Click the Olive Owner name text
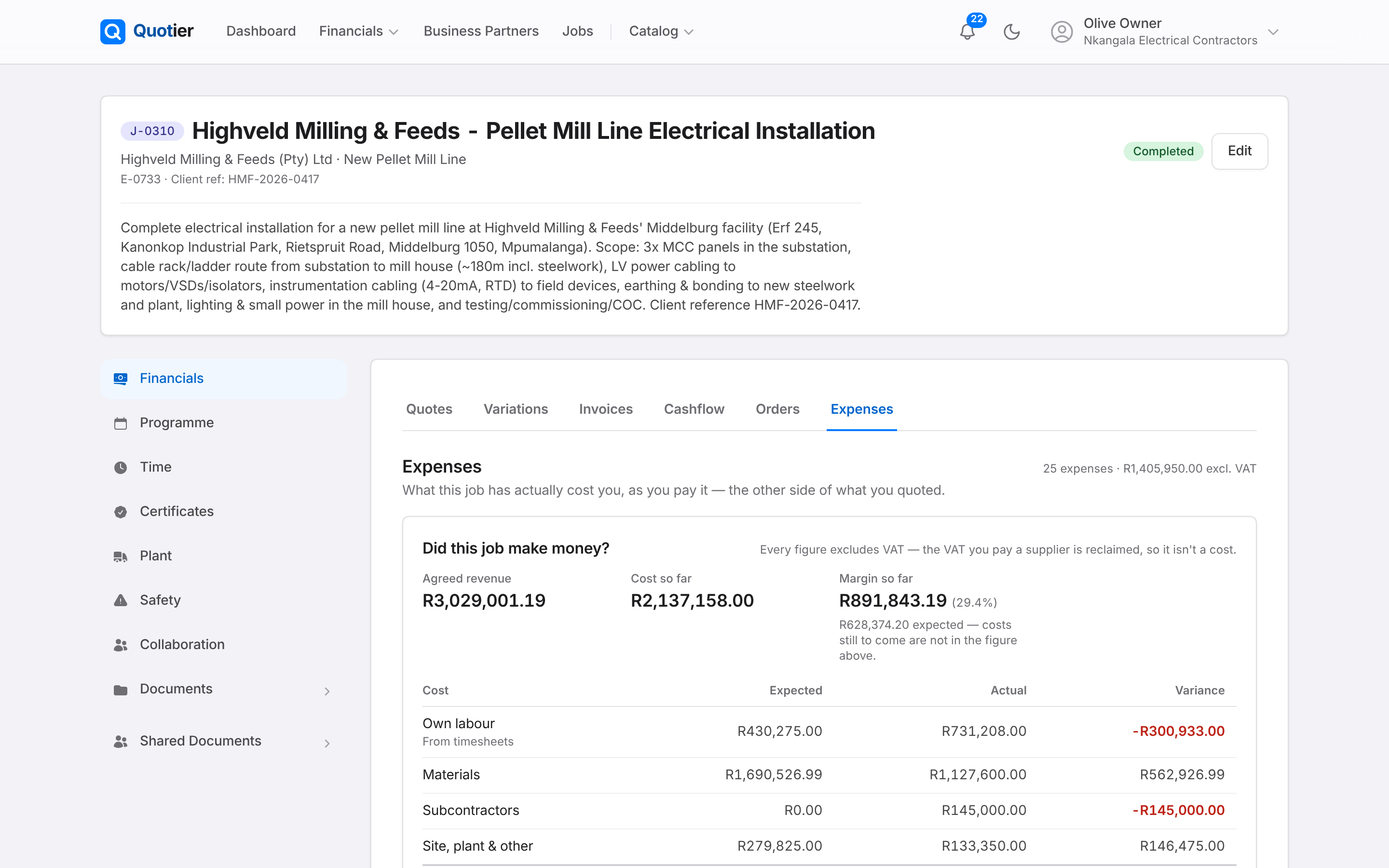This screenshot has width=1389, height=868. coord(1122,24)
